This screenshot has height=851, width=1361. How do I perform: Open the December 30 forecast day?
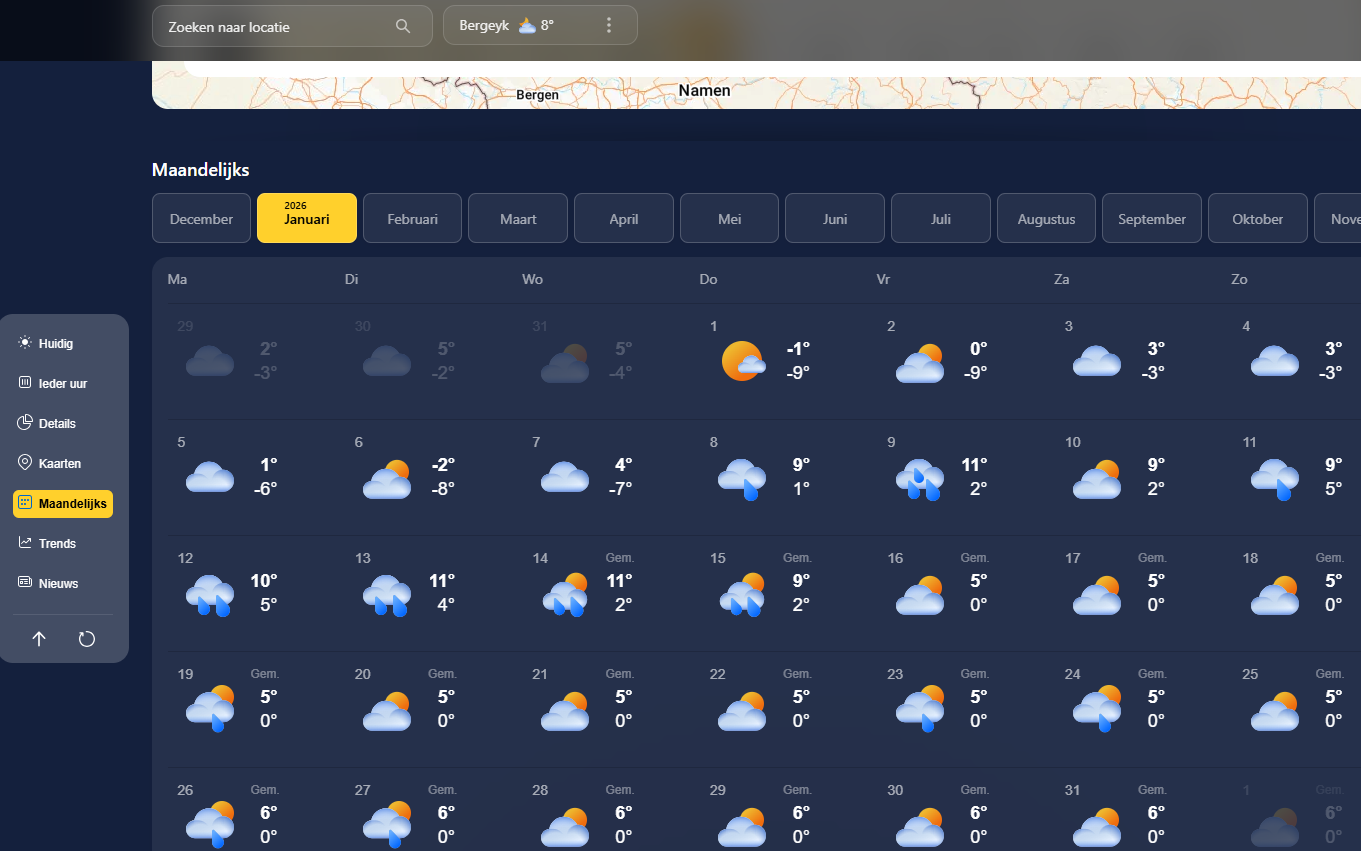coord(432,361)
